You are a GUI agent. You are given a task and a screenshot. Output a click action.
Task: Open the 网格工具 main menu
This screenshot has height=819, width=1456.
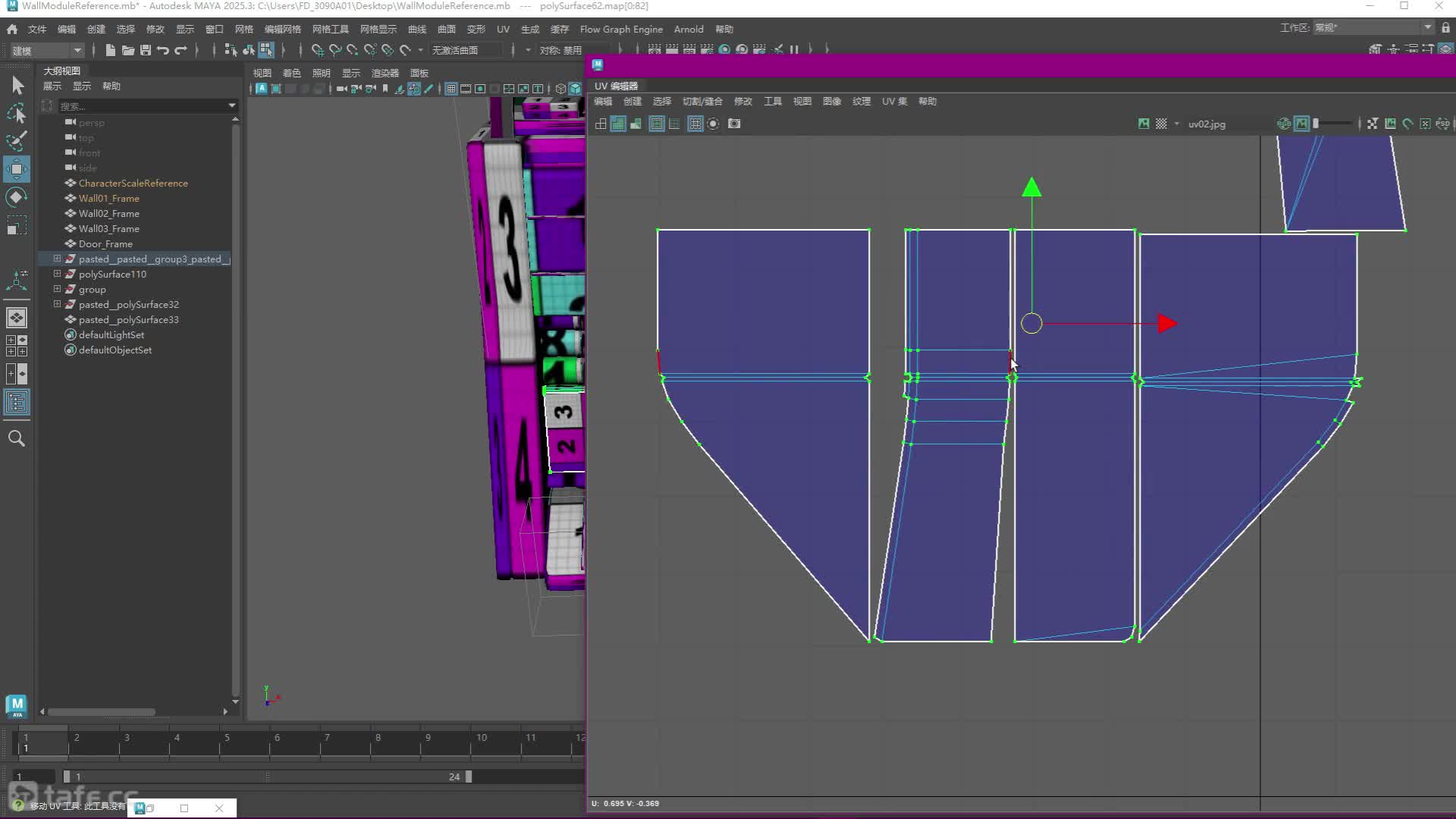click(x=331, y=29)
